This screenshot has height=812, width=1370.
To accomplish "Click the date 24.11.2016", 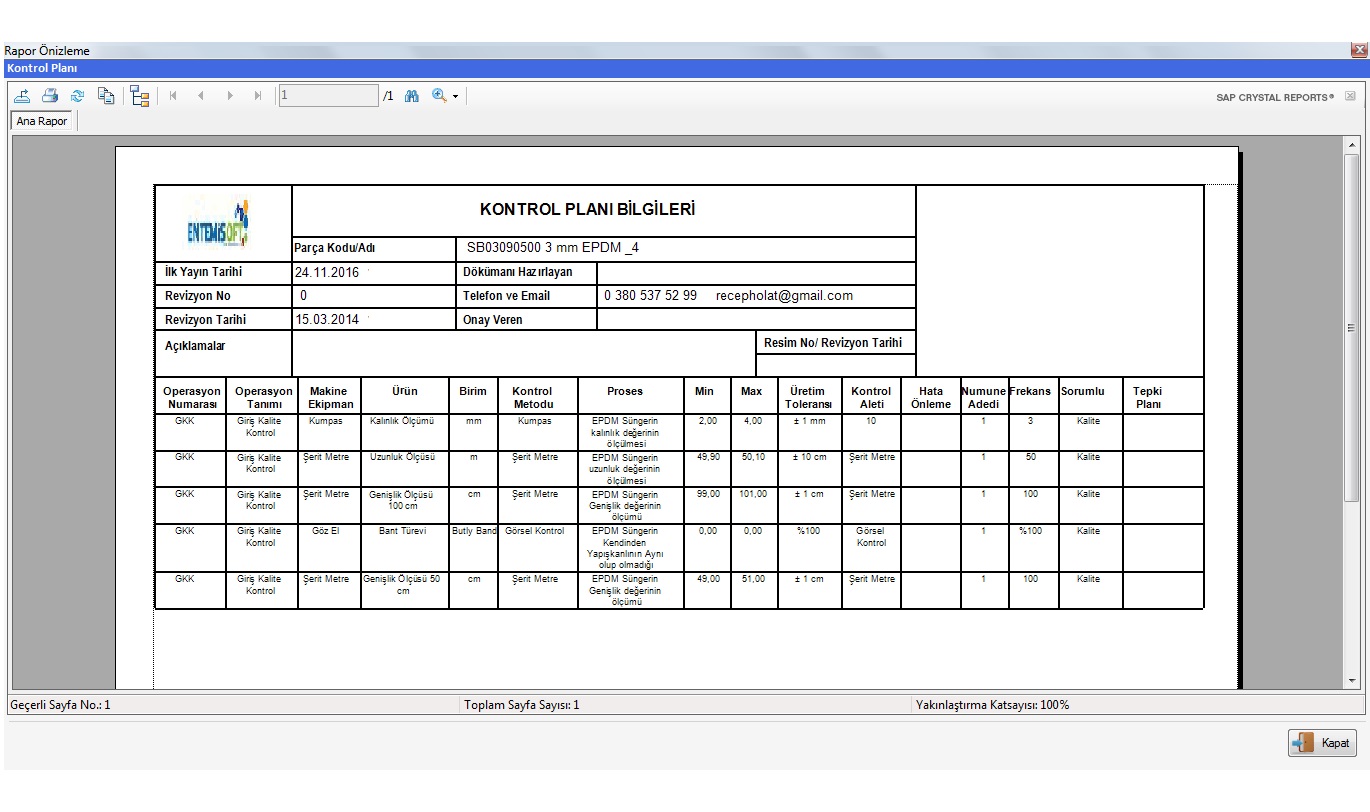I will click(x=327, y=272).
